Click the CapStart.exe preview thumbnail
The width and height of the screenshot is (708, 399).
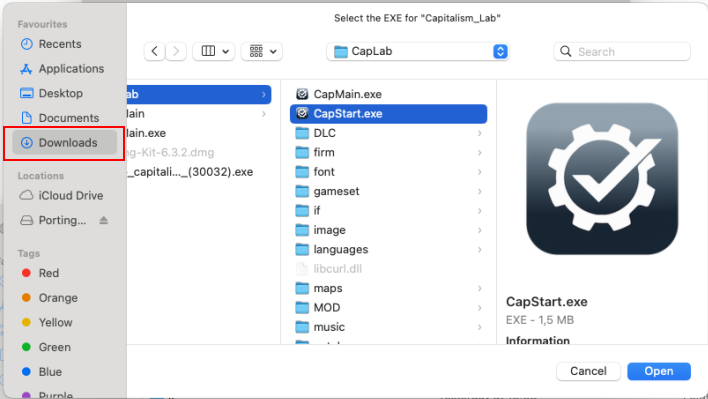coord(602,179)
